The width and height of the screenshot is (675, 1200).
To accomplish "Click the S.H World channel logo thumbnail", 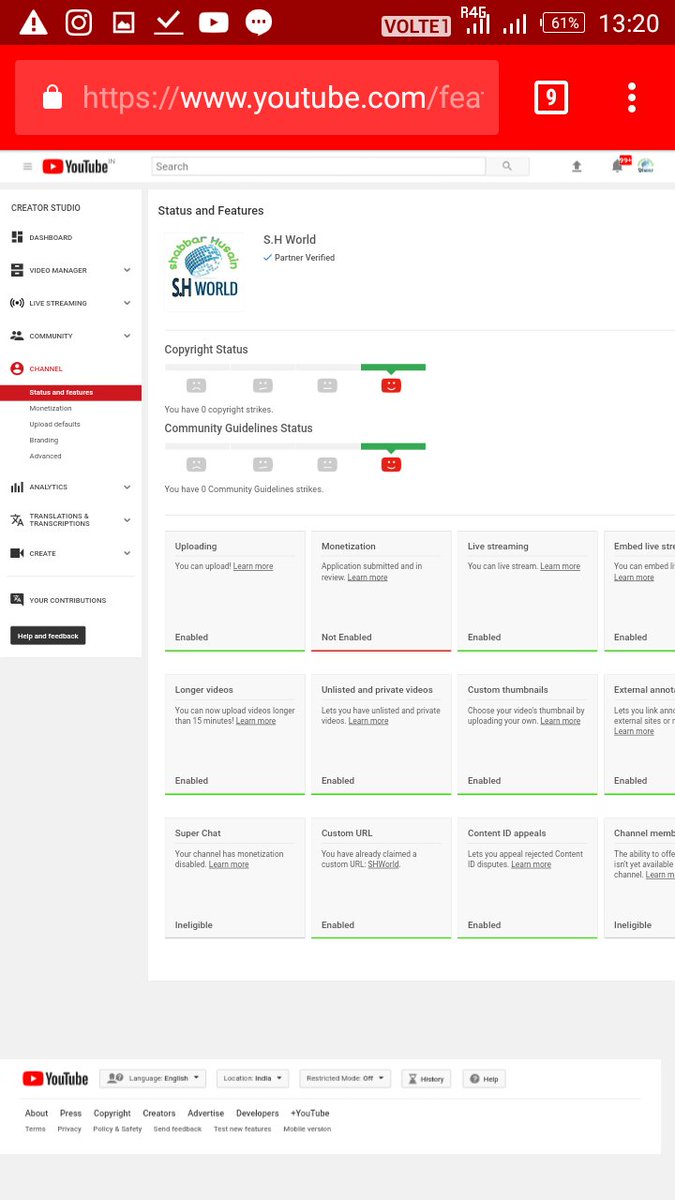I will point(204,270).
